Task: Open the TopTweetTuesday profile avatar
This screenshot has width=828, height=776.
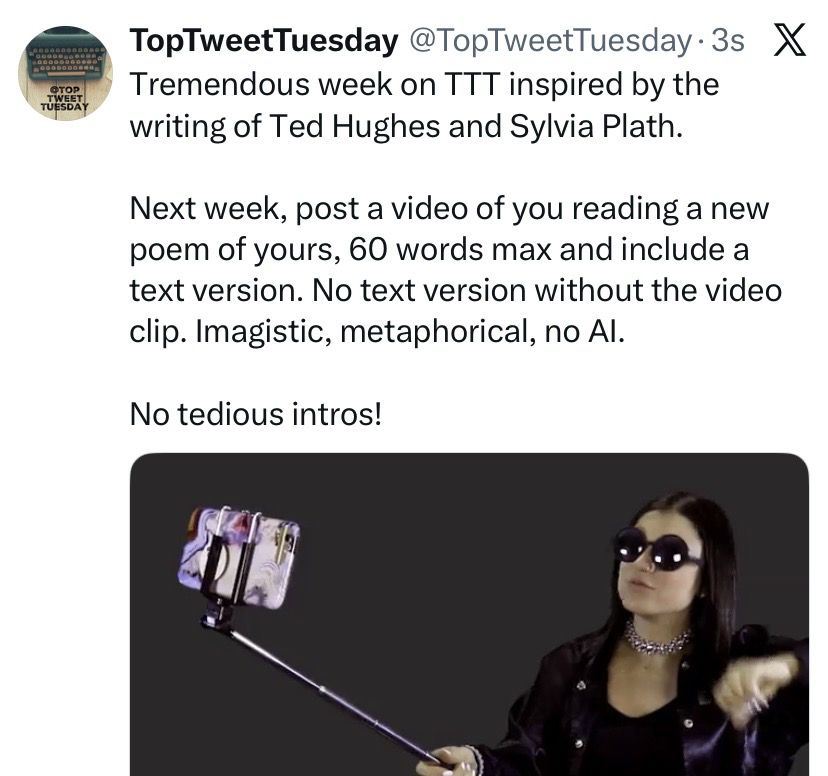Action: click(x=66, y=75)
